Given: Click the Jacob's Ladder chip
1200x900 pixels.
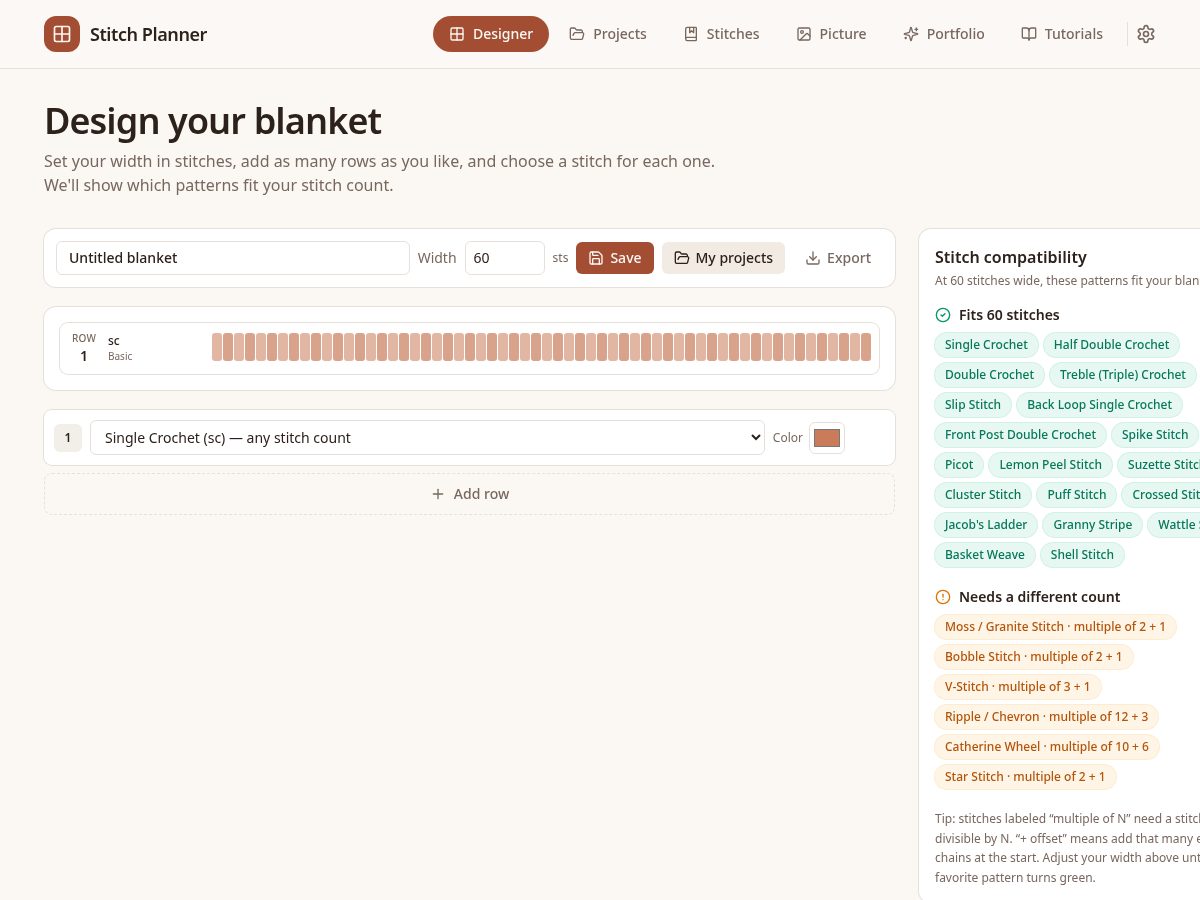Looking at the screenshot, I should [x=986, y=525].
